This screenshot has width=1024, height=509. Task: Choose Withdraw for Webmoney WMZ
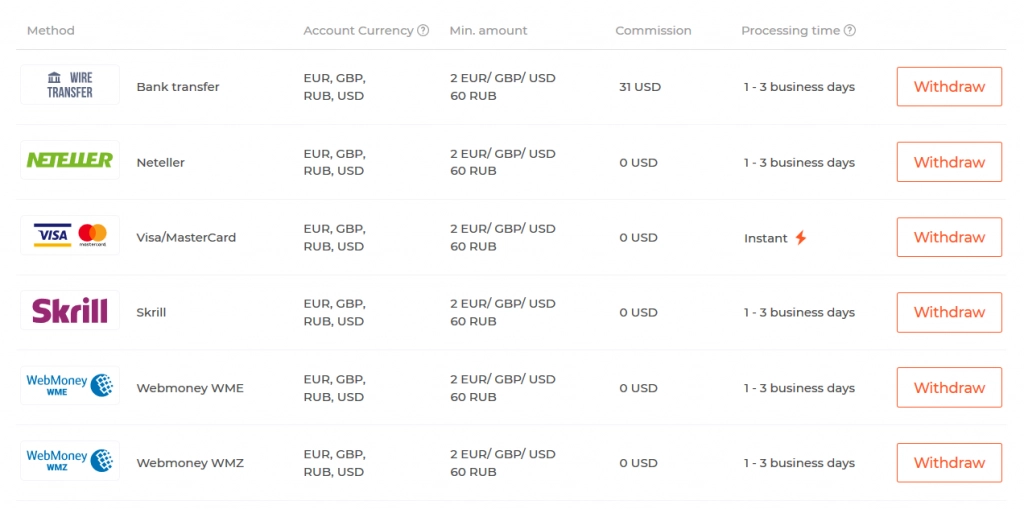(949, 463)
